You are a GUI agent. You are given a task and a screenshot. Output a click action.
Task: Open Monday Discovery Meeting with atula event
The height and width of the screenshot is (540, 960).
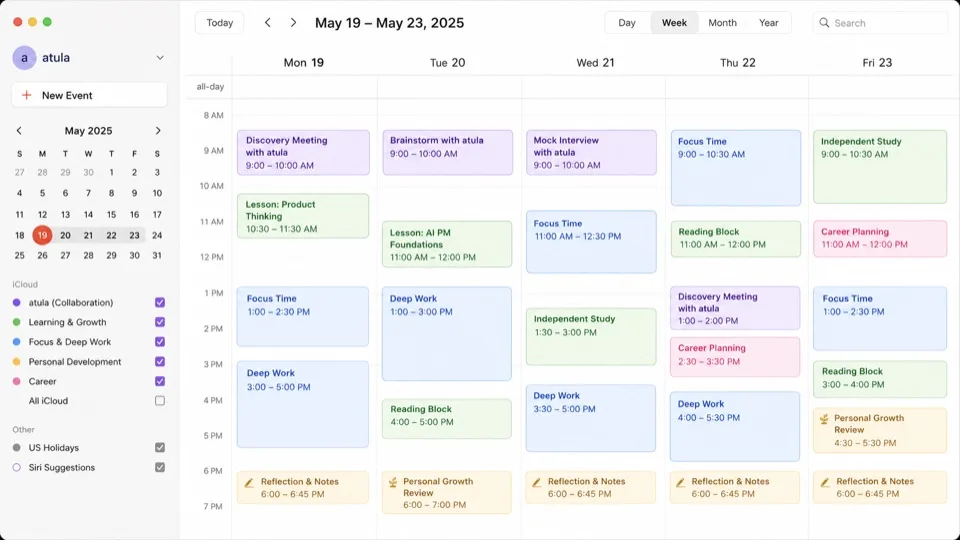click(304, 152)
